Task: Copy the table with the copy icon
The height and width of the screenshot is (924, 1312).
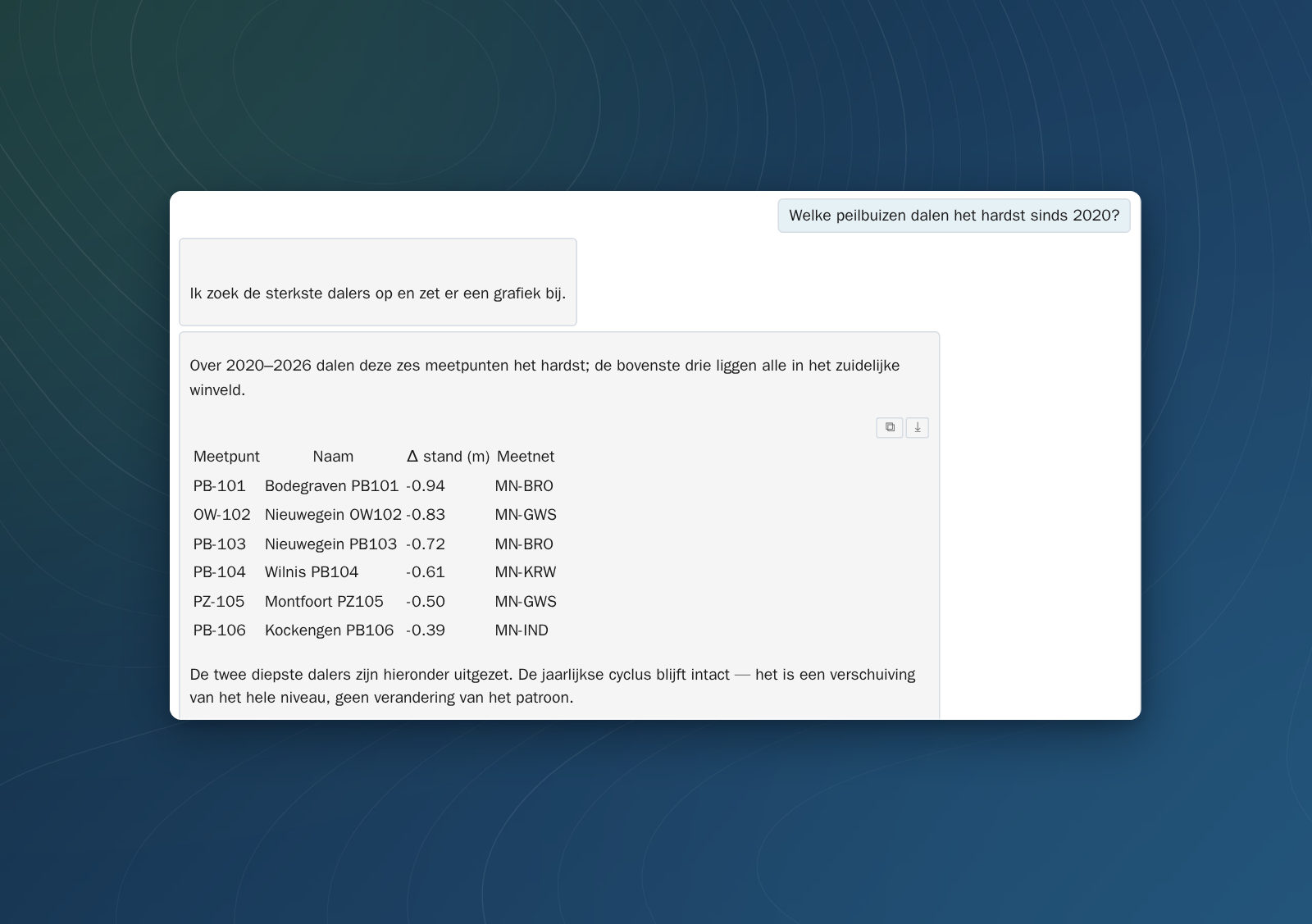Action: [x=890, y=427]
